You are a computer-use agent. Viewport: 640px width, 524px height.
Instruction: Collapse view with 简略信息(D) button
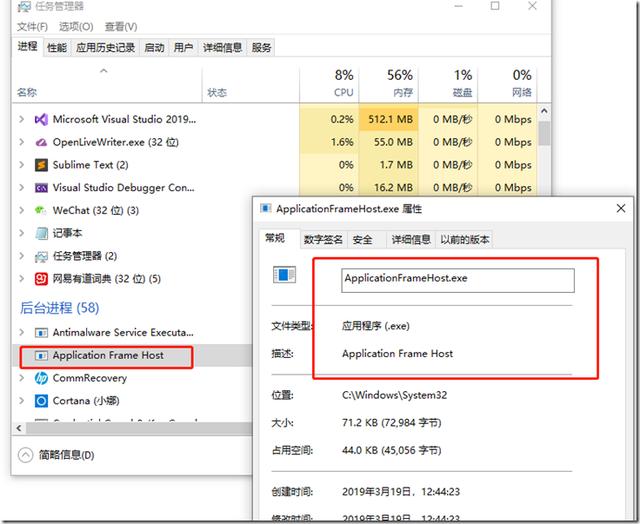pyautogui.click(x=56, y=455)
